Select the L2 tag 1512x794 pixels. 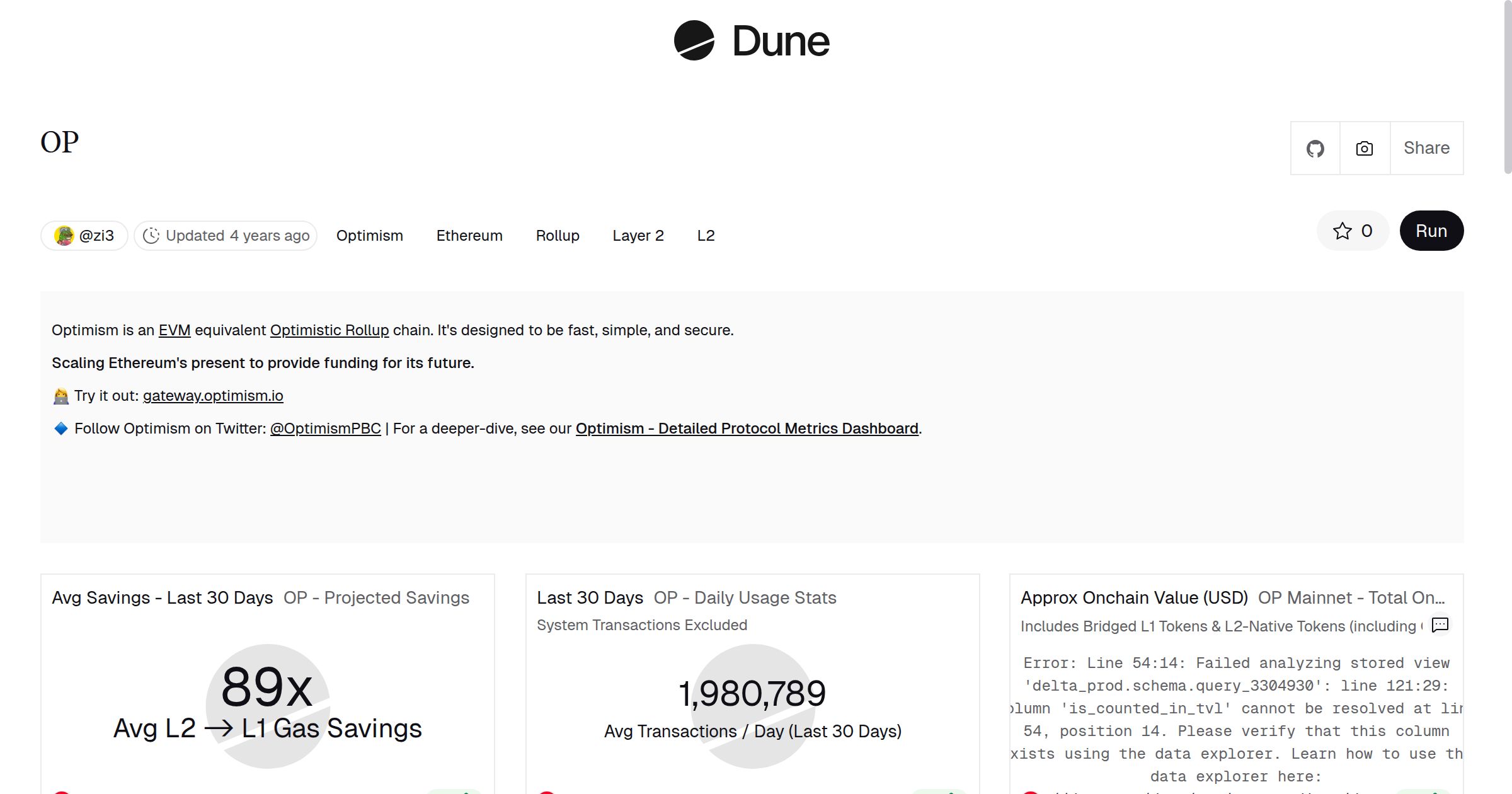coord(706,236)
